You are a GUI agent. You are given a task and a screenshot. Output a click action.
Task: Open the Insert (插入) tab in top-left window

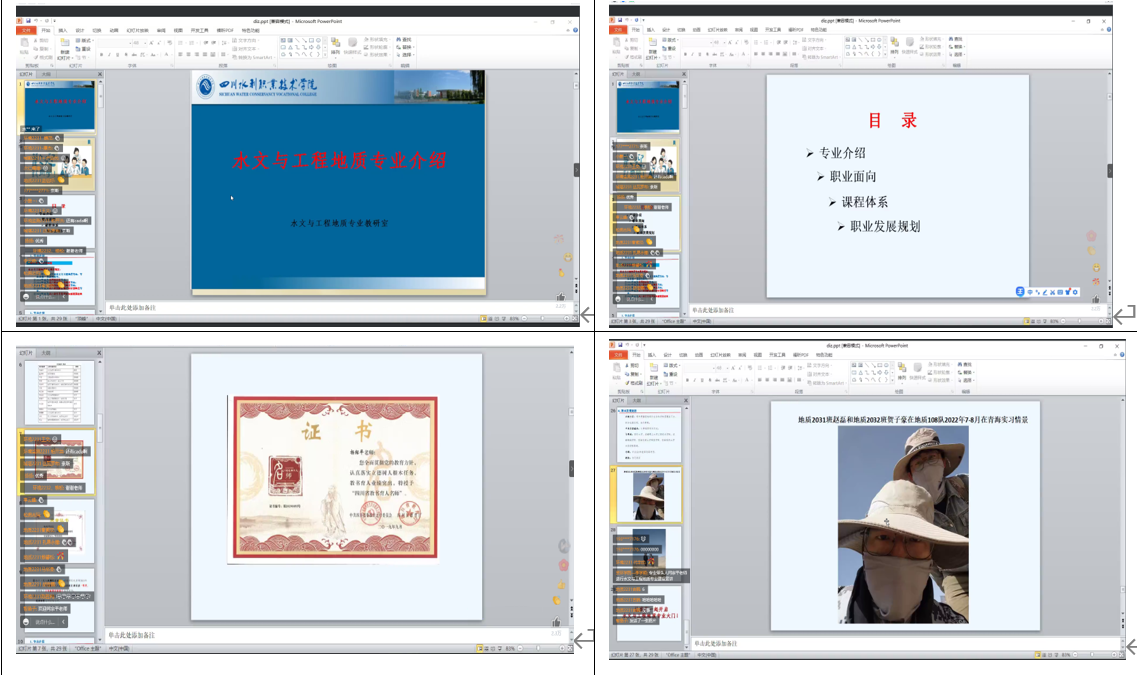(x=62, y=31)
